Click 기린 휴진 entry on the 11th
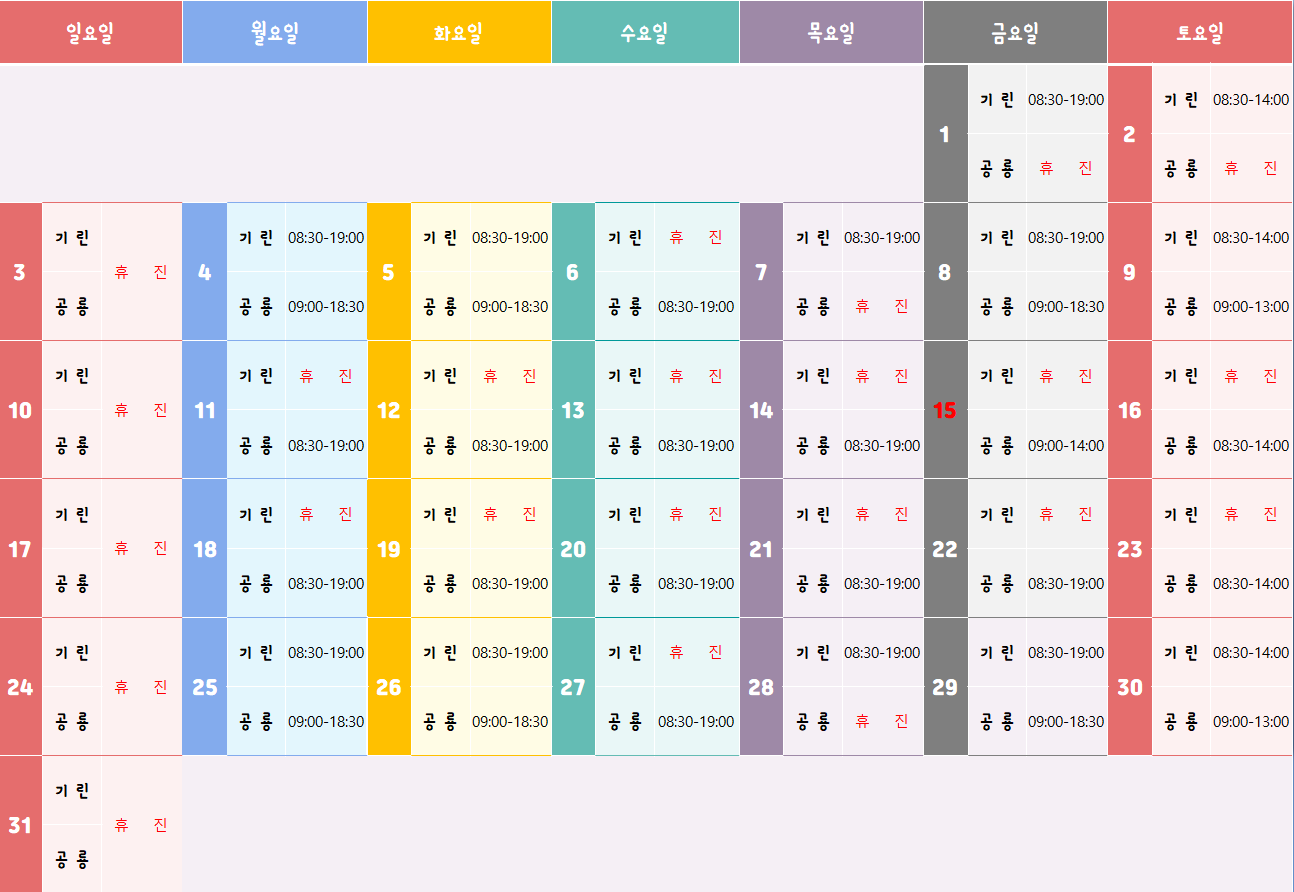The width and height of the screenshot is (1294, 892). pyautogui.click(x=326, y=376)
